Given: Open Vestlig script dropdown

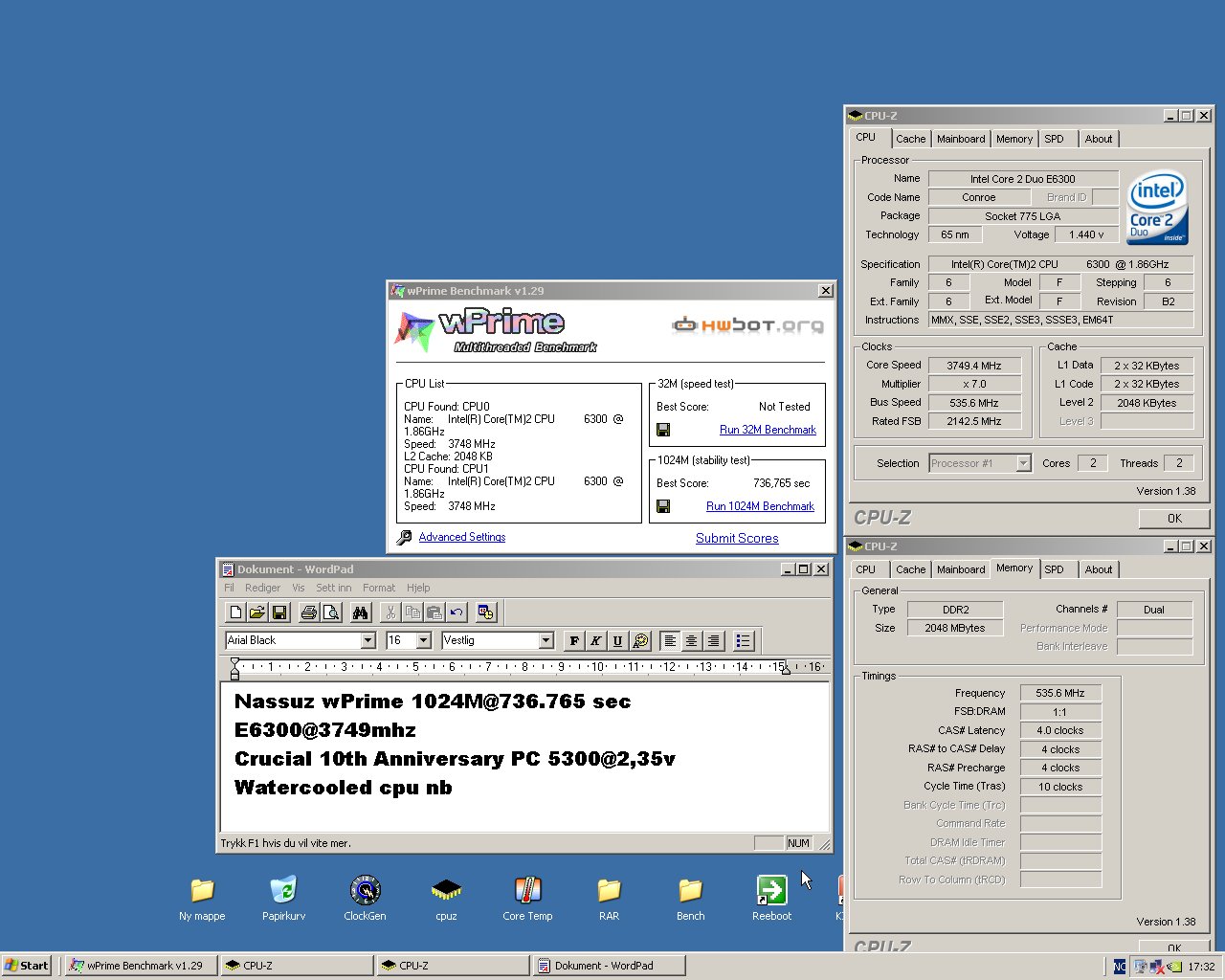Looking at the screenshot, I should click(546, 640).
